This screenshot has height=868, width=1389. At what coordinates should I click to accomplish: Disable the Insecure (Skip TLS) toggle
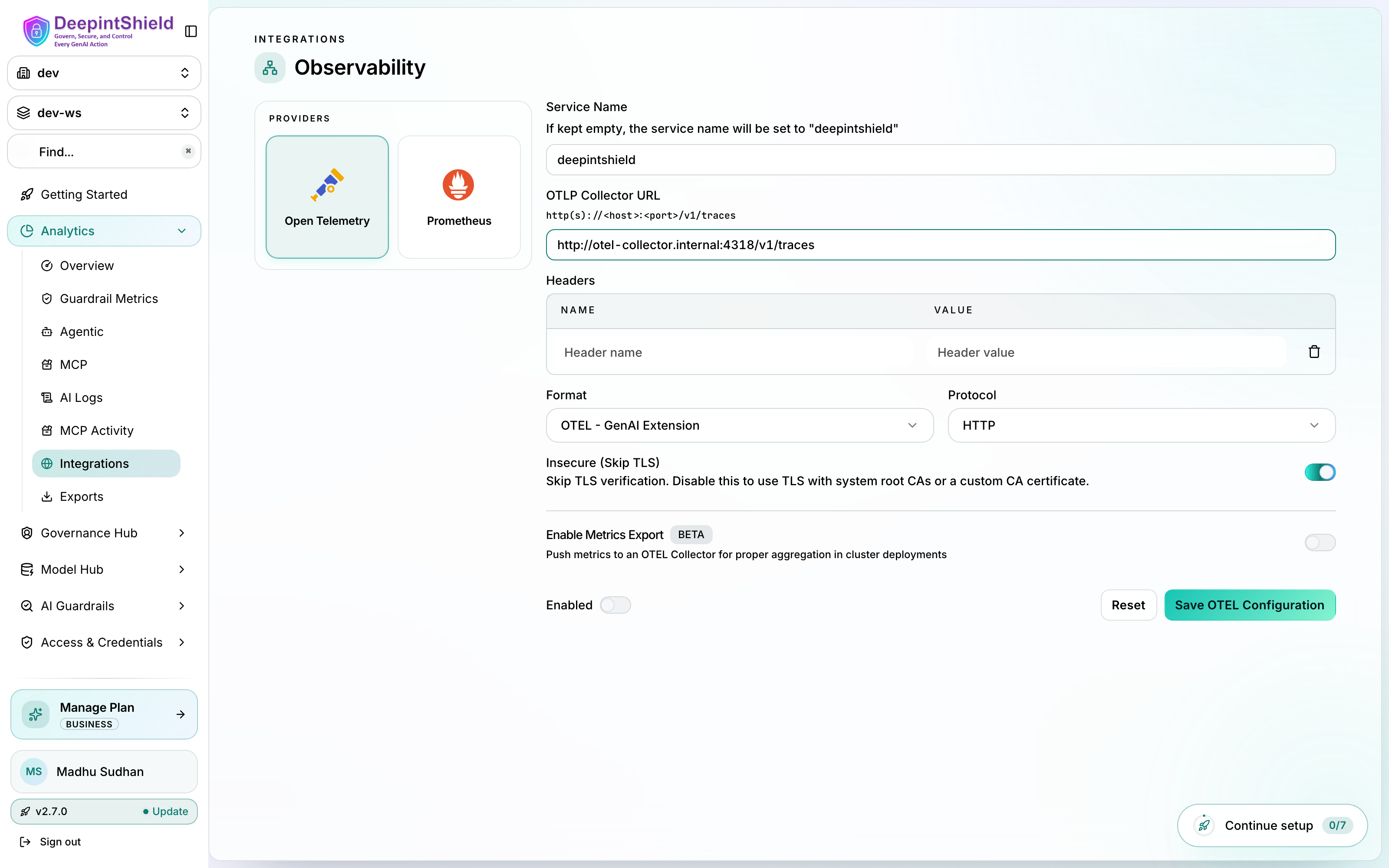(1320, 472)
